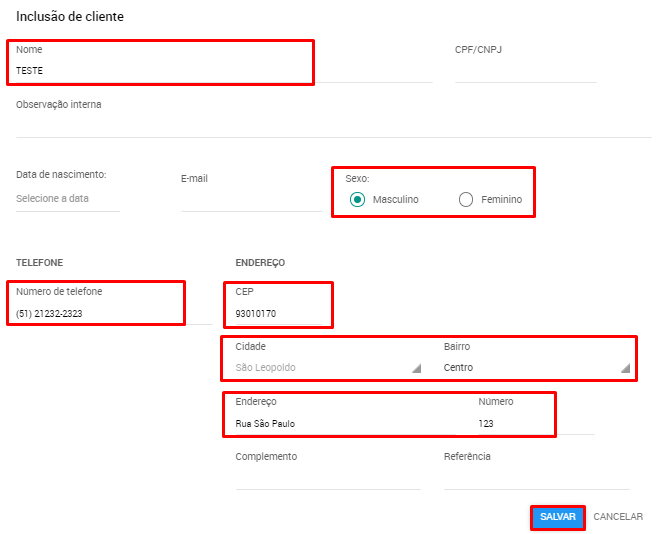Click the Masculino label text

pos(396,200)
